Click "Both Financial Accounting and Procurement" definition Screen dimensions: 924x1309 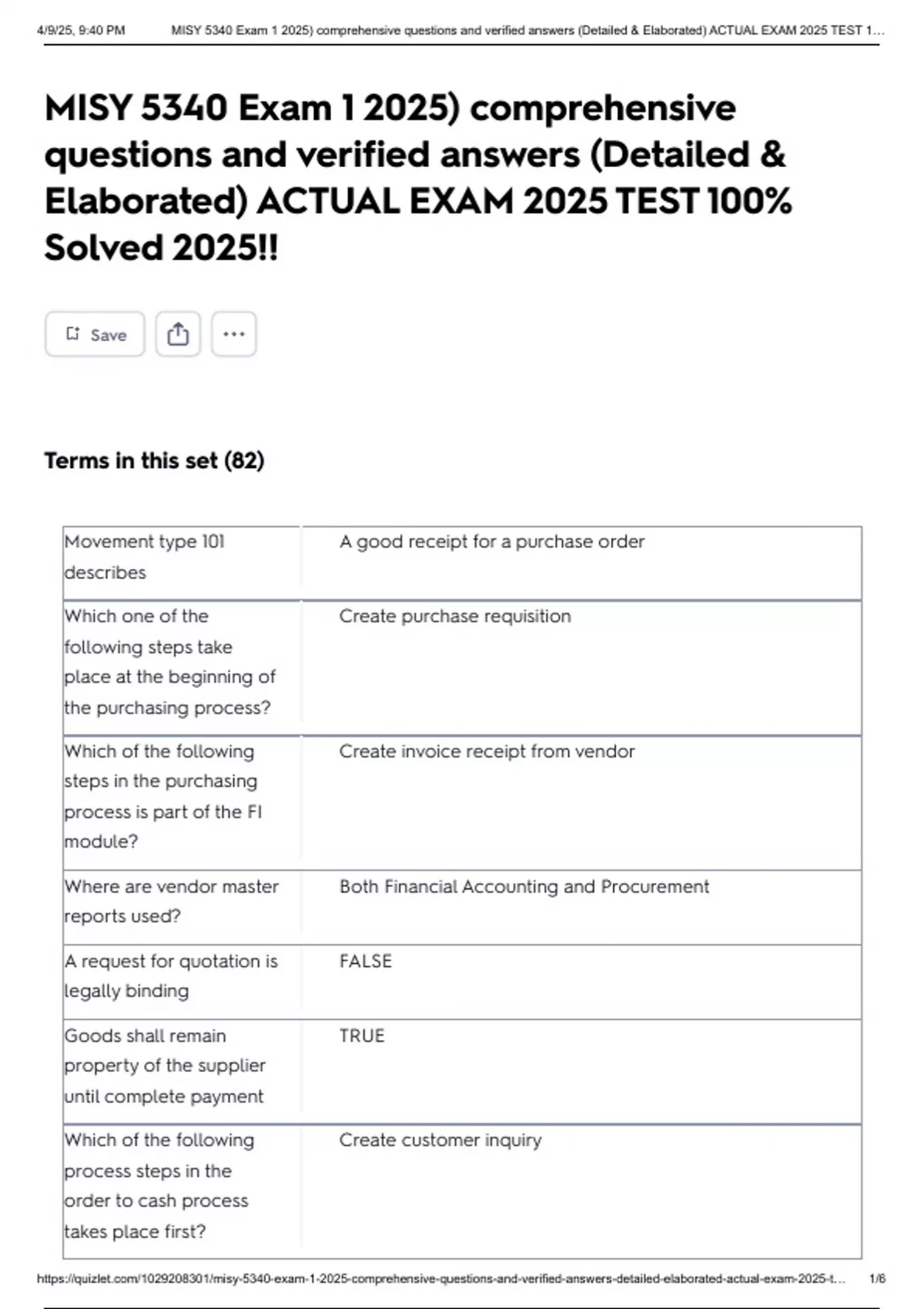click(524, 887)
